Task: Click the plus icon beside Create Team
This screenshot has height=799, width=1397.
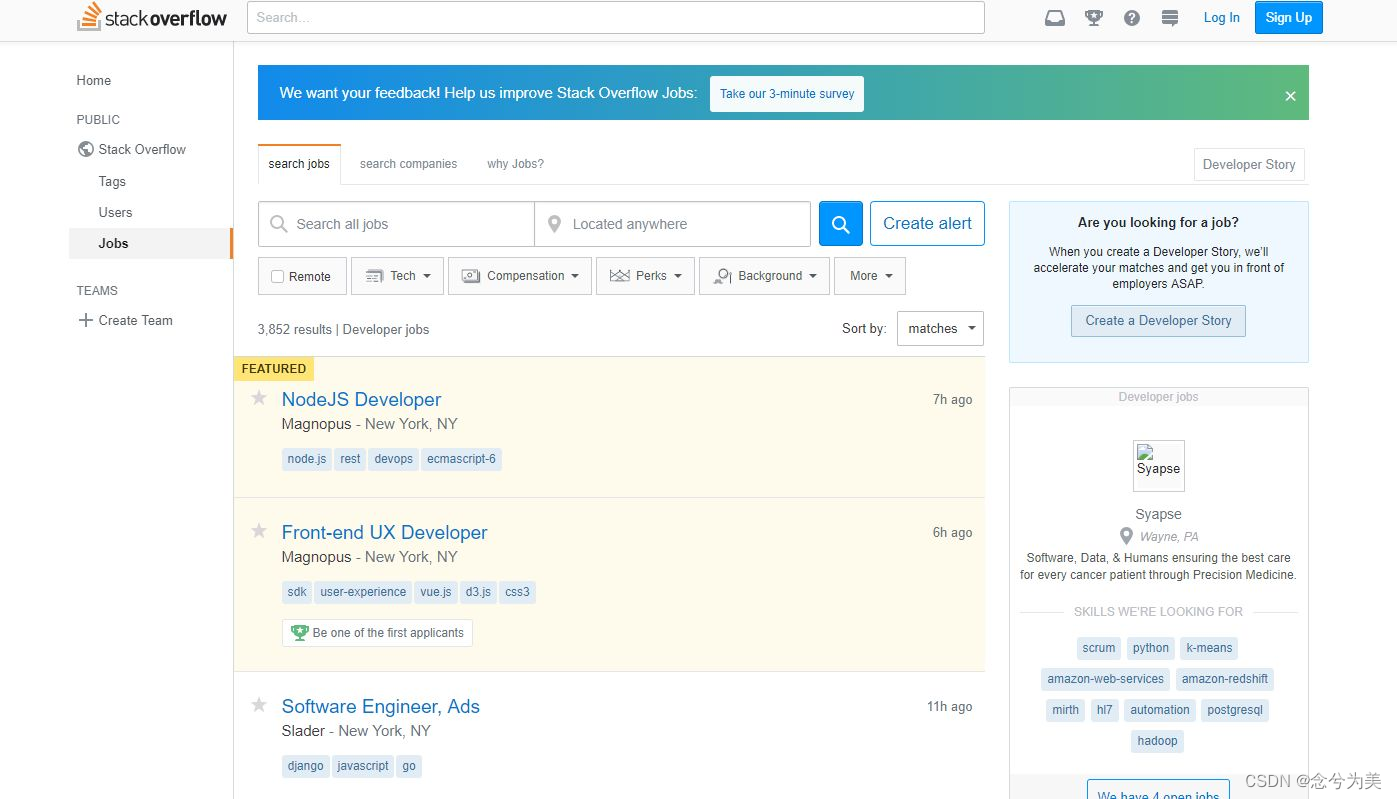Action: [85, 320]
